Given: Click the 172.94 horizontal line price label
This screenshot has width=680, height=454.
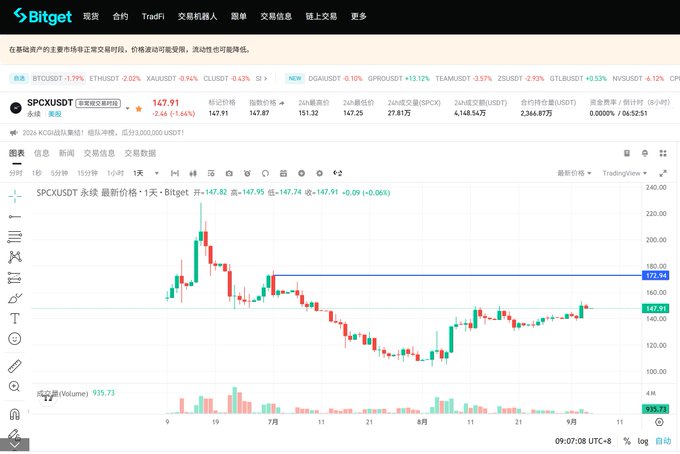Looking at the screenshot, I should (656, 275).
